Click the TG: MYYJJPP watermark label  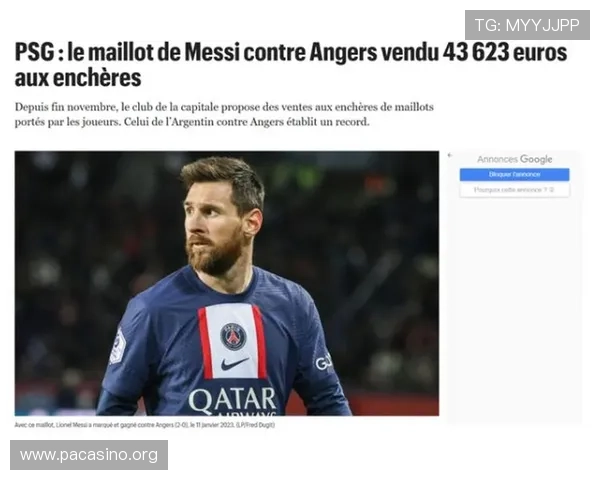(527, 25)
